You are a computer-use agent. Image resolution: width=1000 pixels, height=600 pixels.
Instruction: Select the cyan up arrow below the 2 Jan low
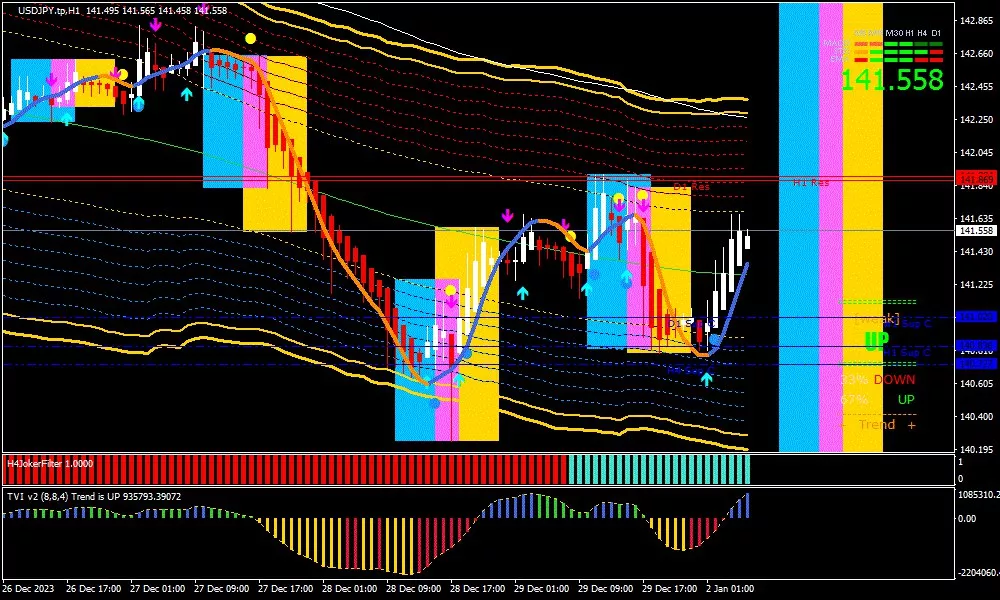coord(707,379)
